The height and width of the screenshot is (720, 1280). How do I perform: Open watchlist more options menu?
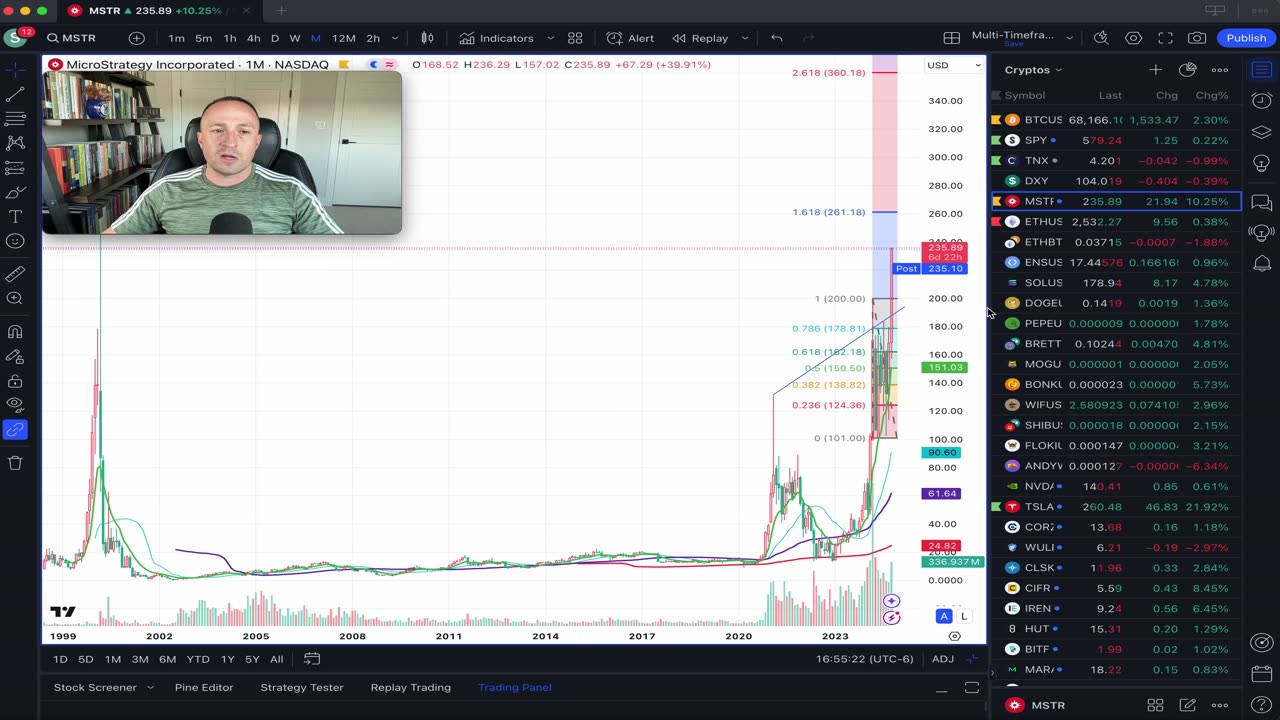coord(1219,69)
